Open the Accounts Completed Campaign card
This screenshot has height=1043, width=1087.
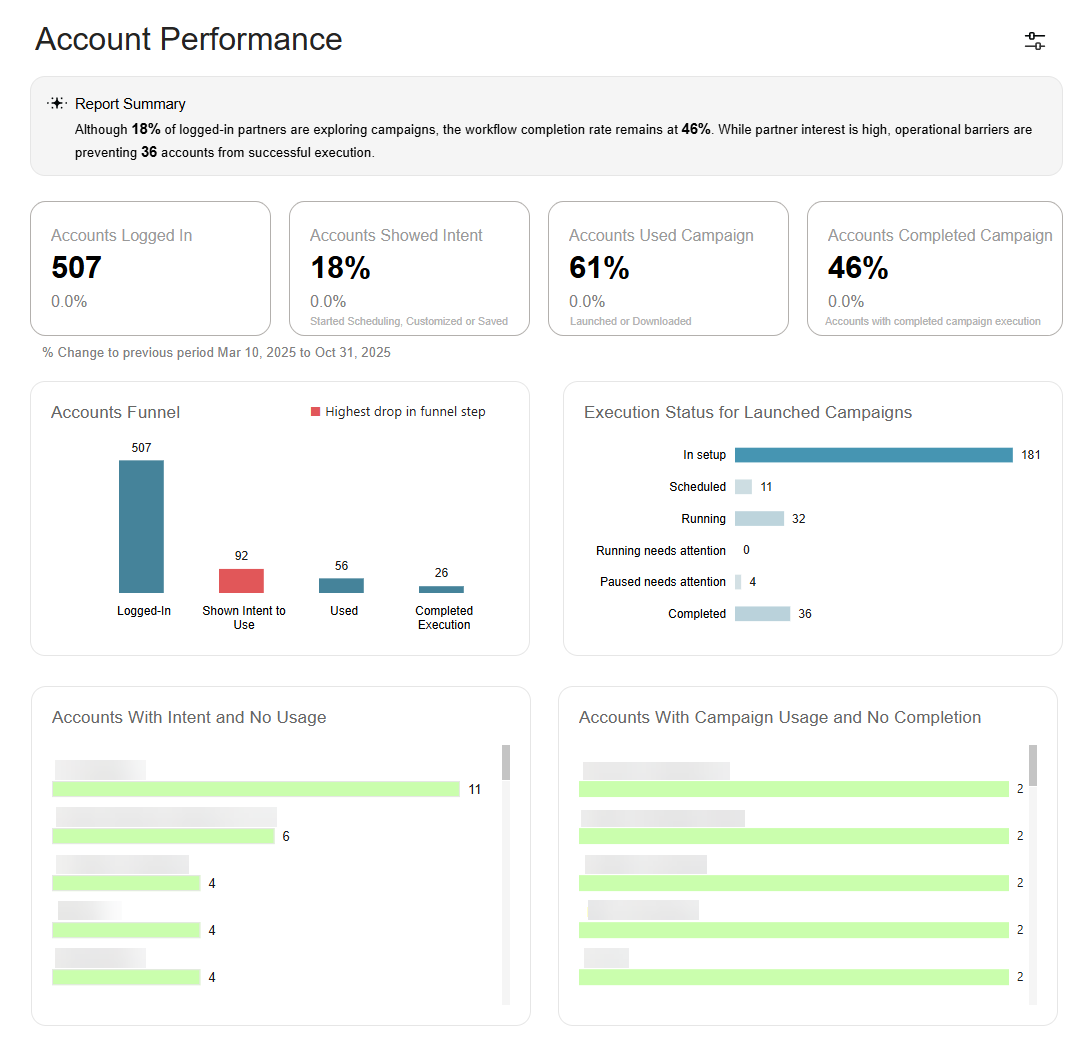point(934,269)
